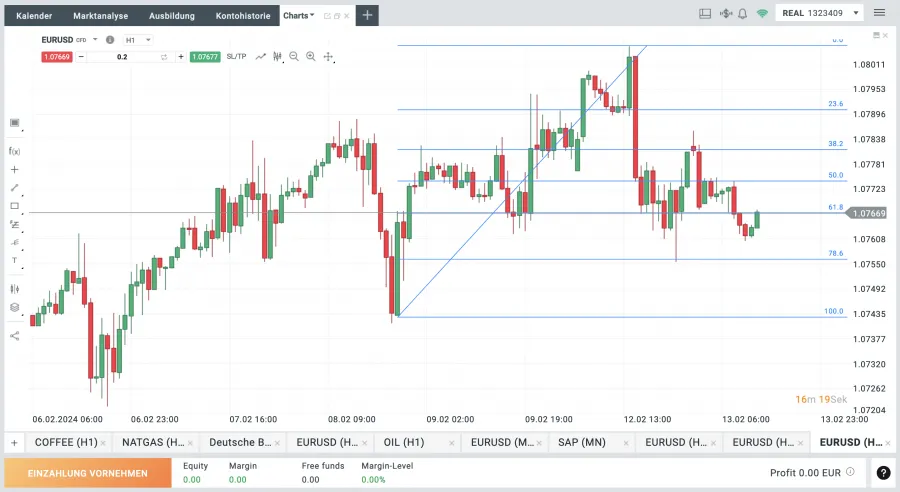Zoom in the chart
This screenshot has width=900, height=492.
tap(311, 56)
